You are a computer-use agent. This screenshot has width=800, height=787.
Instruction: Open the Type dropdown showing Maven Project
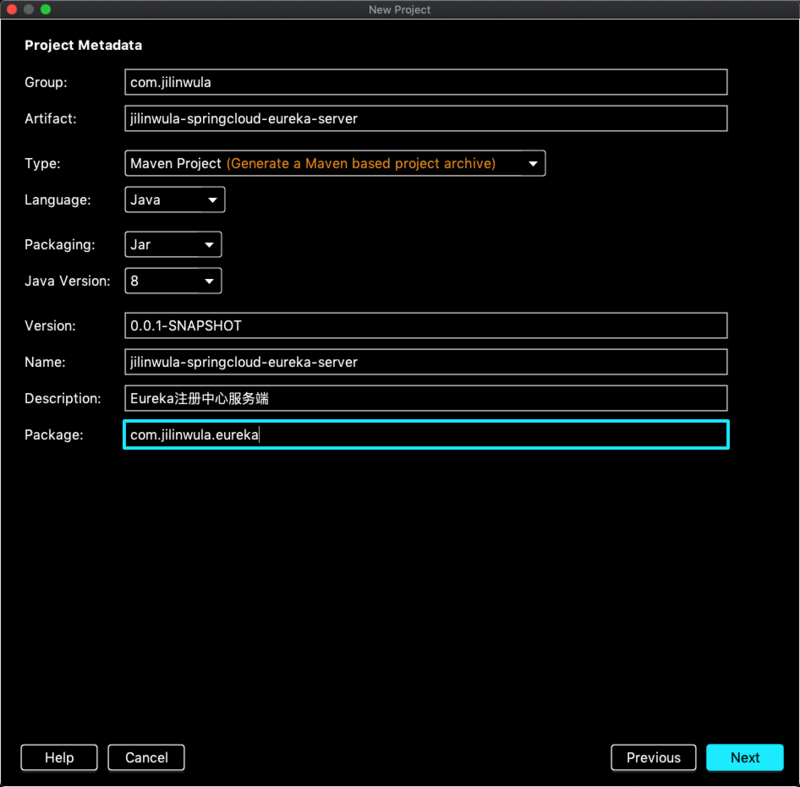[x=335, y=163]
